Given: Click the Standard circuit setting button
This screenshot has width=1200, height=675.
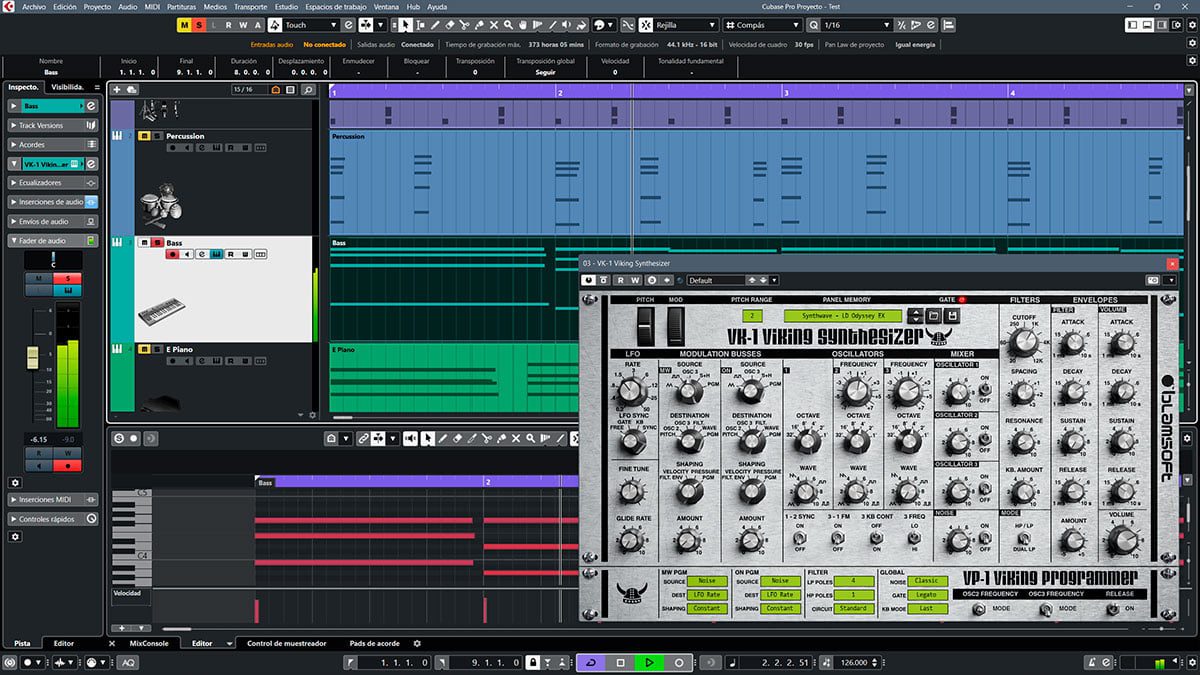Looking at the screenshot, I should 854,608.
